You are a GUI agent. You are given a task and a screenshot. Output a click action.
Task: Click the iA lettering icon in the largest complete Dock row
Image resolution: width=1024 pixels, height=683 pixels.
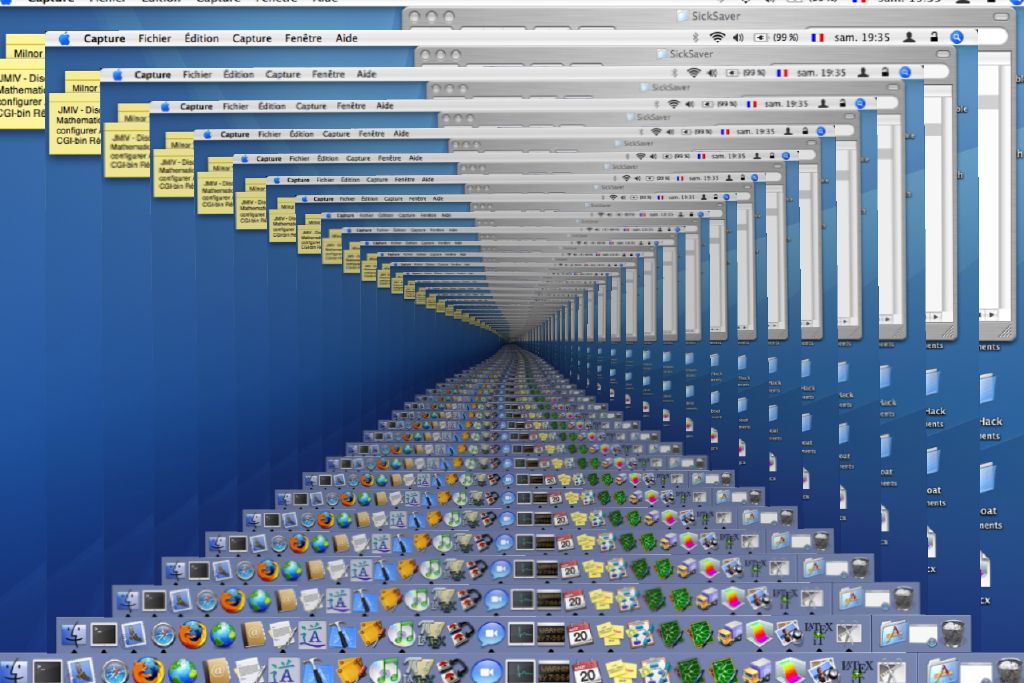pyautogui.click(x=312, y=634)
